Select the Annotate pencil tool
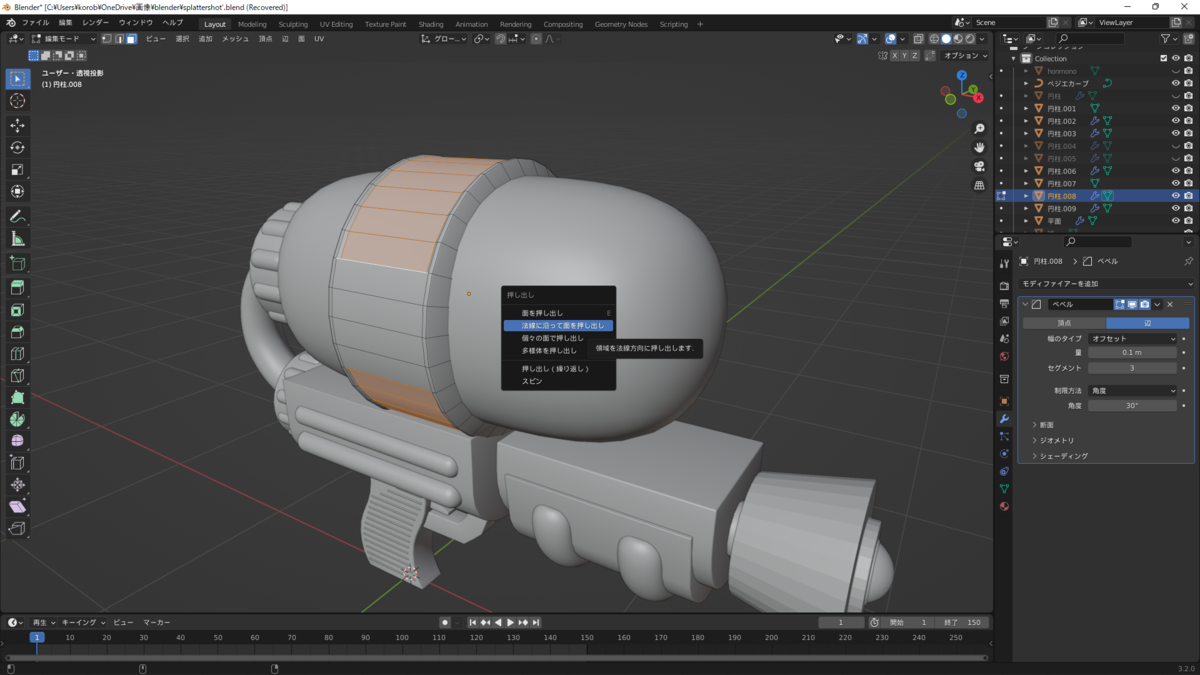The image size is (1200, 675). click(17, 216)
